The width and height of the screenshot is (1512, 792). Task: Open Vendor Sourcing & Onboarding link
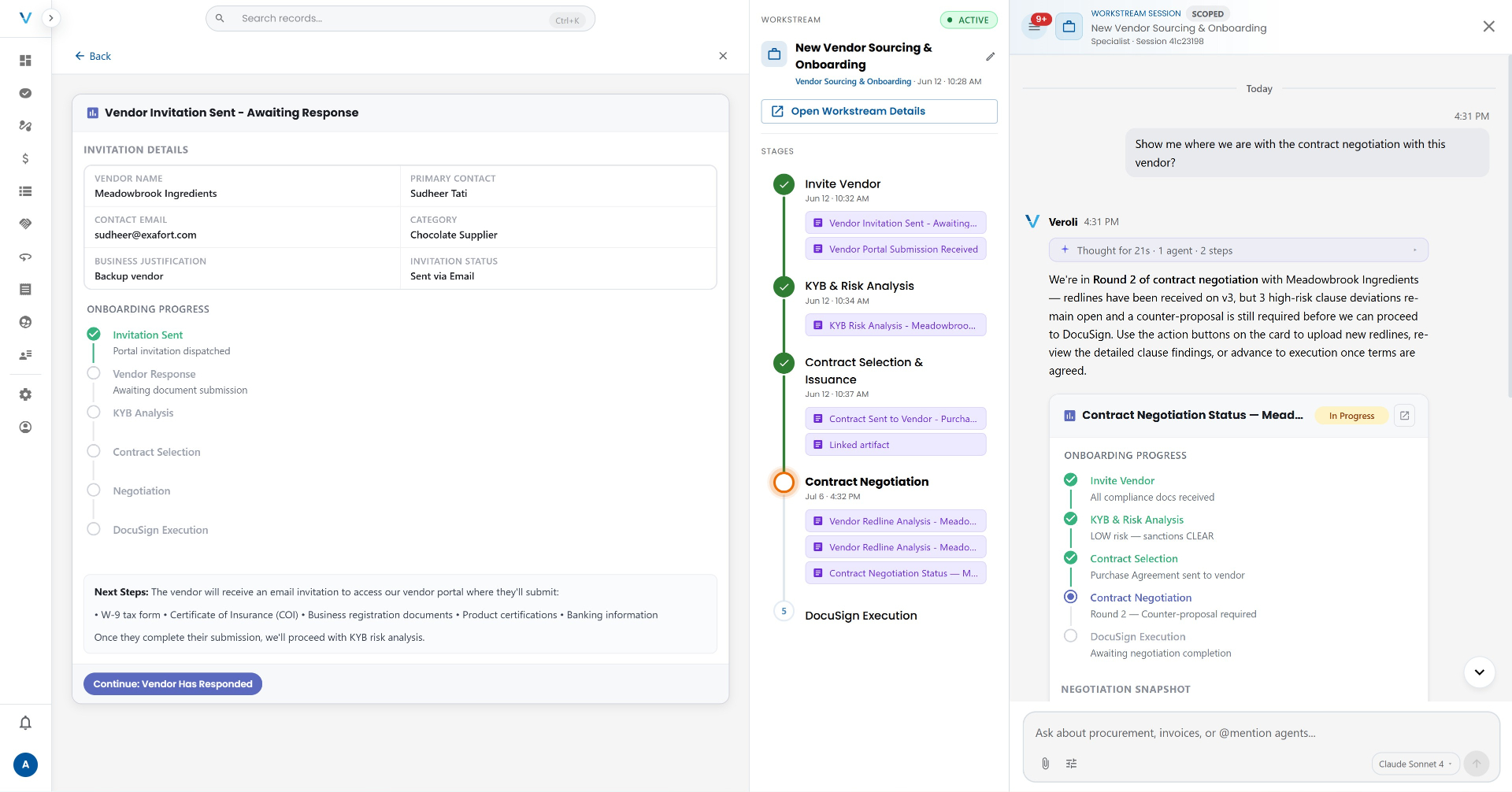tap(853, 81)
